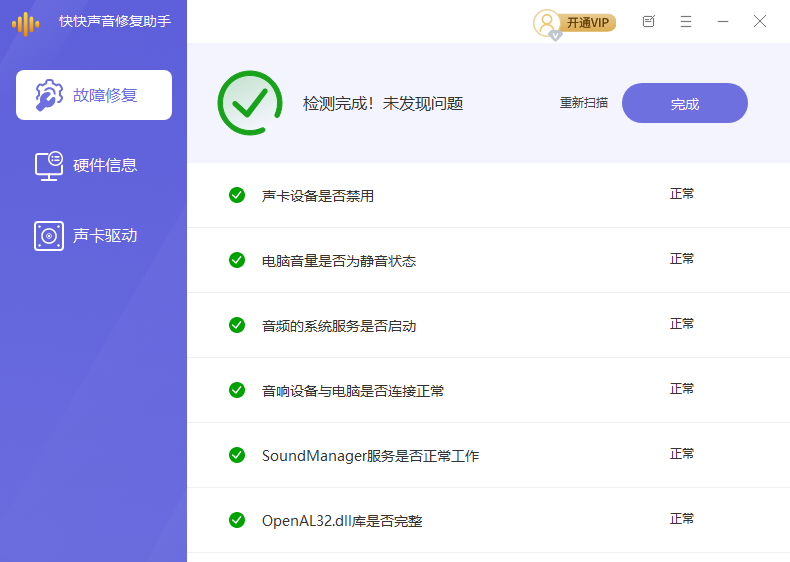Click the check icon beside 电脑音量是否为静音状态
Screen dimensions: 790x562
pos(237,260)
